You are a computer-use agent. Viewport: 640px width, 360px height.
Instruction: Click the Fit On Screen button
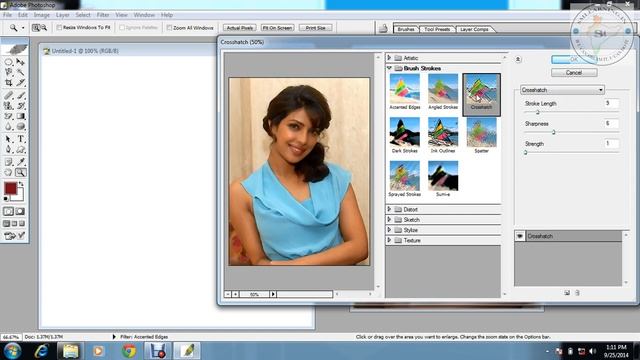277,28
